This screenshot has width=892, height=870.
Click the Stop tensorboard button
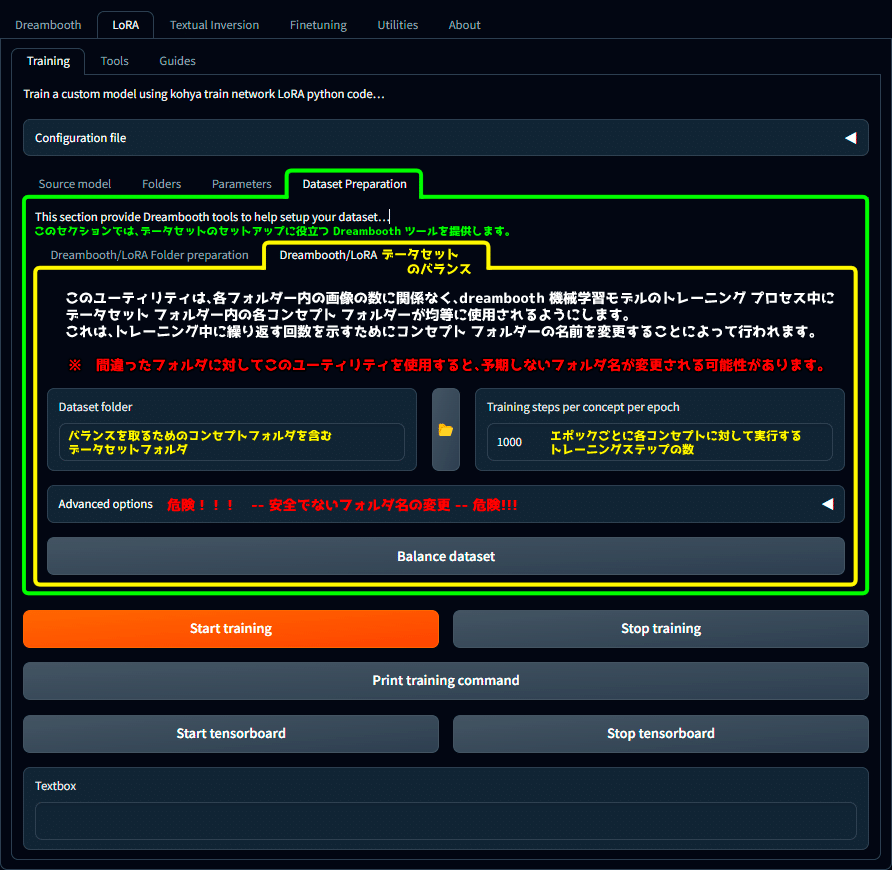[x=660, y=733]
